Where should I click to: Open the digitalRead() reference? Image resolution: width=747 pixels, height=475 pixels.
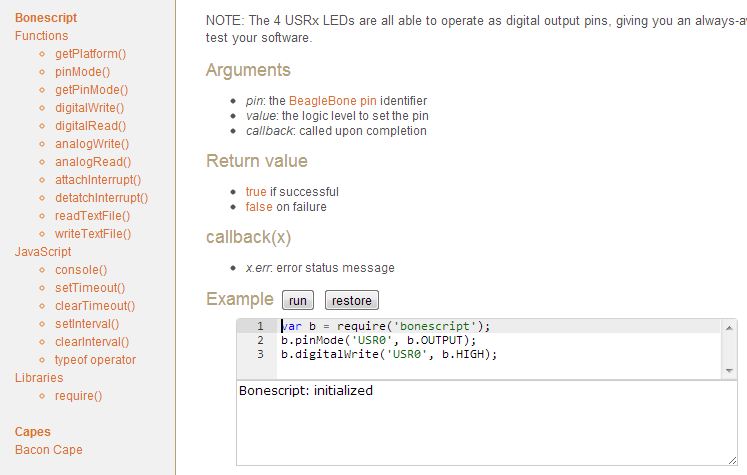pyautogui.click(x=90, y=126)
